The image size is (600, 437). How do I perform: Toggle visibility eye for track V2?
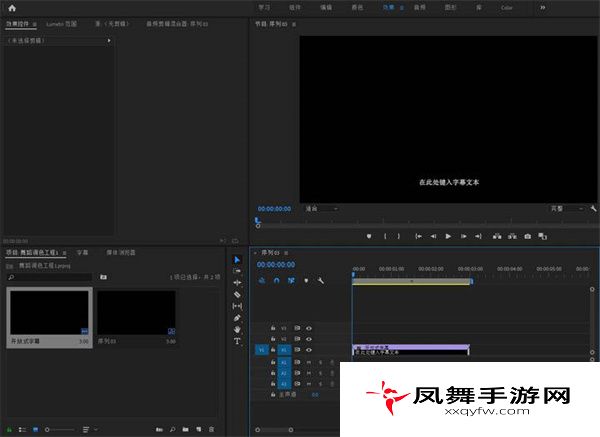tap(309, 339)
